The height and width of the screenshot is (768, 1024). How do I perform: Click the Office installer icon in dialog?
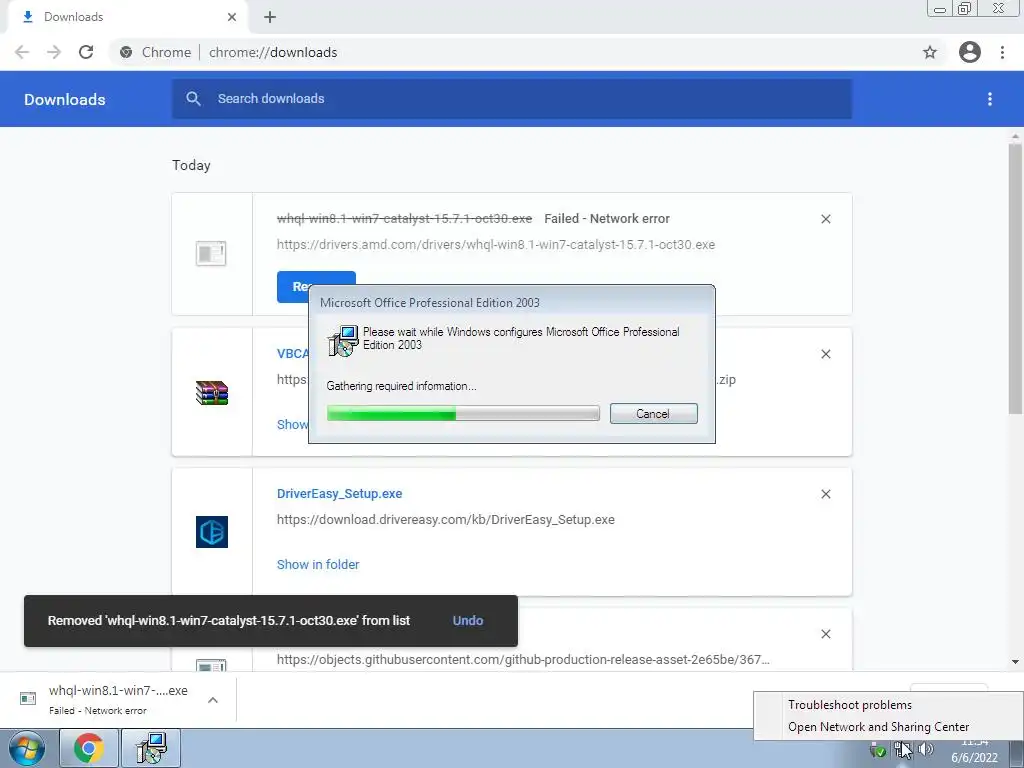point(343,340)
